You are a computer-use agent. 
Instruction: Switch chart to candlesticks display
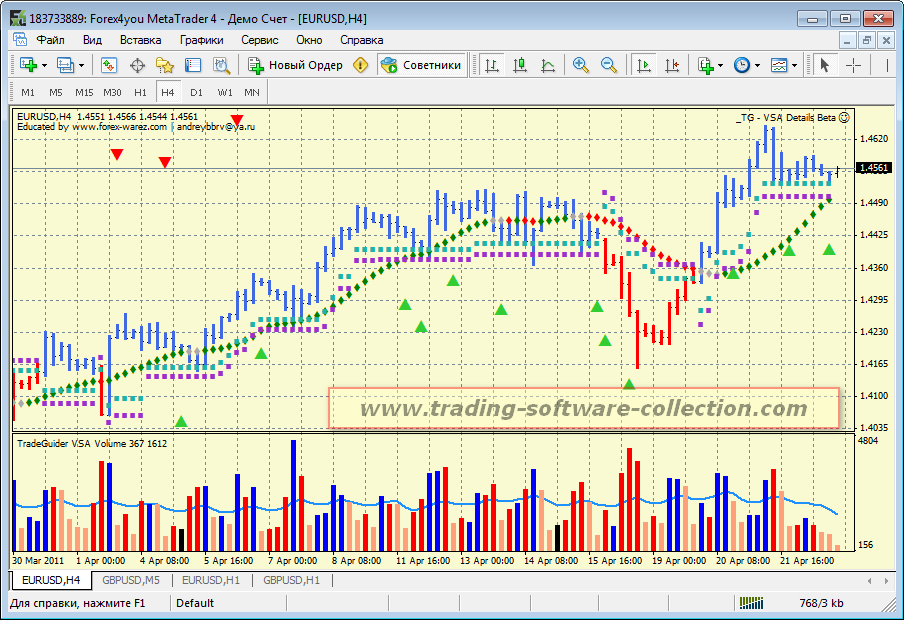[x=519, y=65]
